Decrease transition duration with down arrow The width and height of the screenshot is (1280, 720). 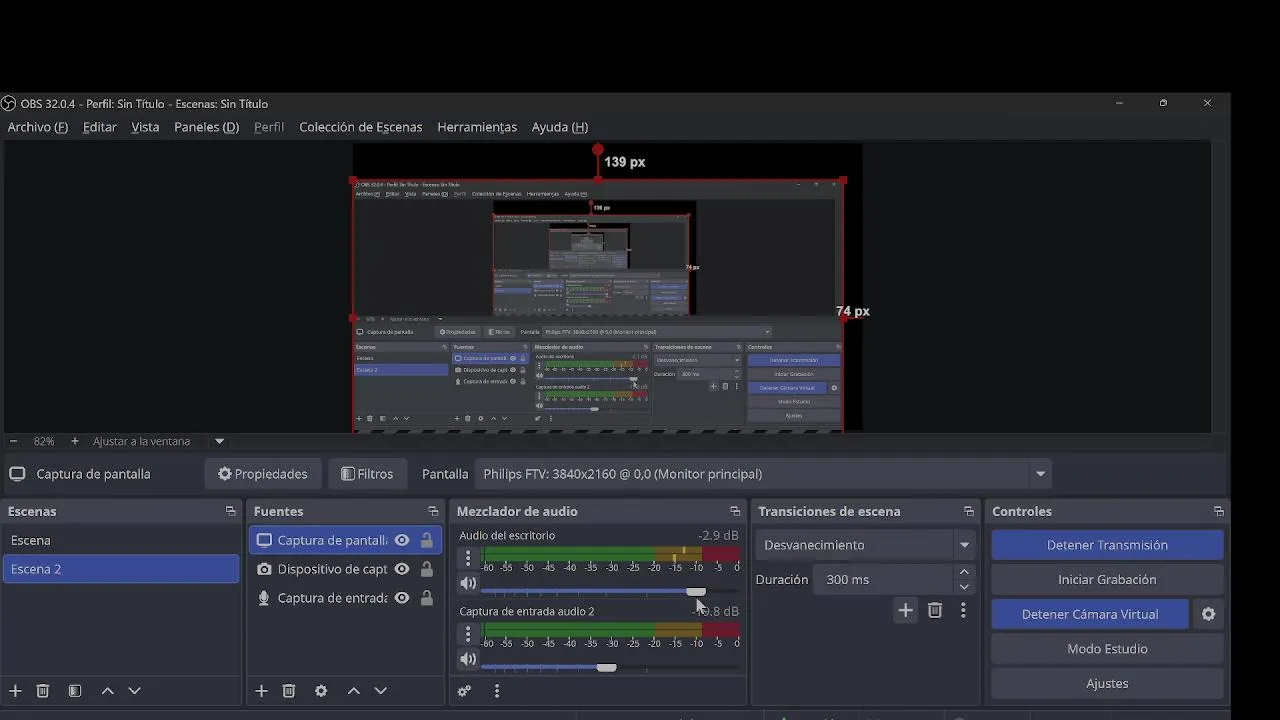coord(964,587)
